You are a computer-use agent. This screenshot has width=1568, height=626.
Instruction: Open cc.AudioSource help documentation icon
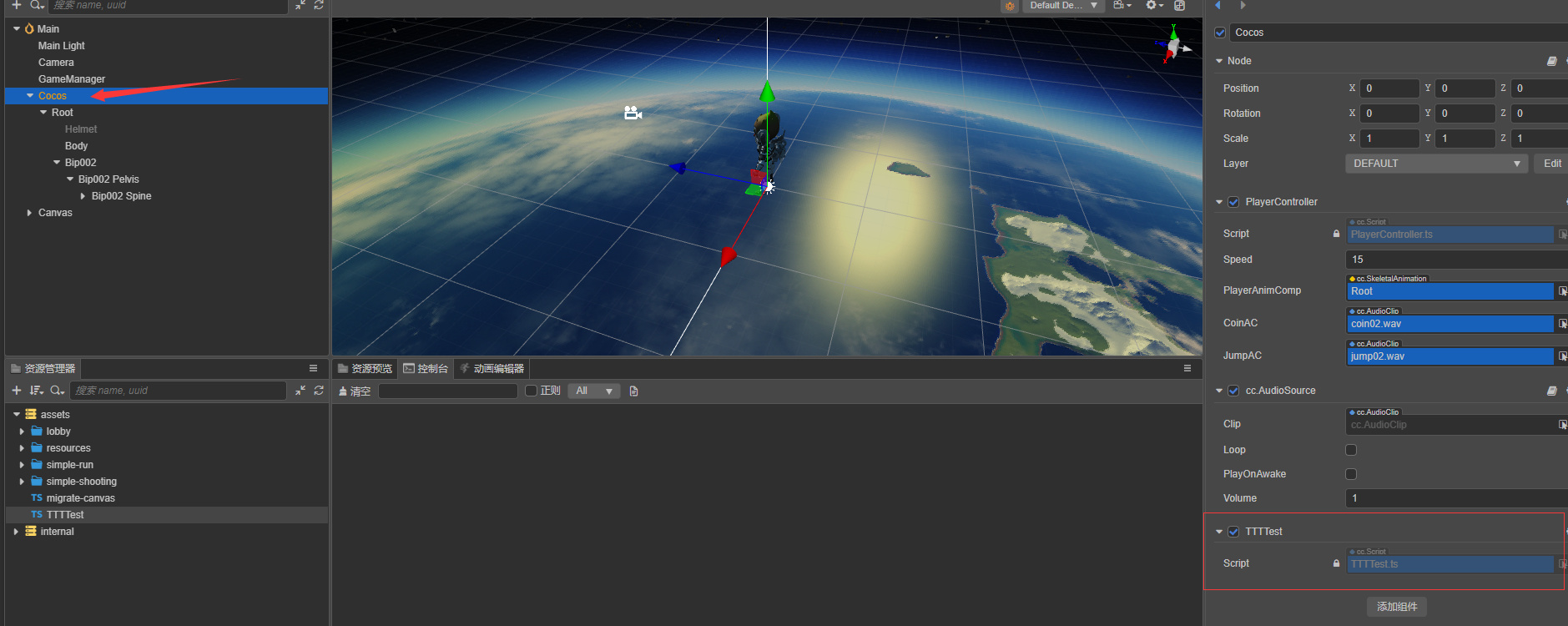coord(1551,391)
